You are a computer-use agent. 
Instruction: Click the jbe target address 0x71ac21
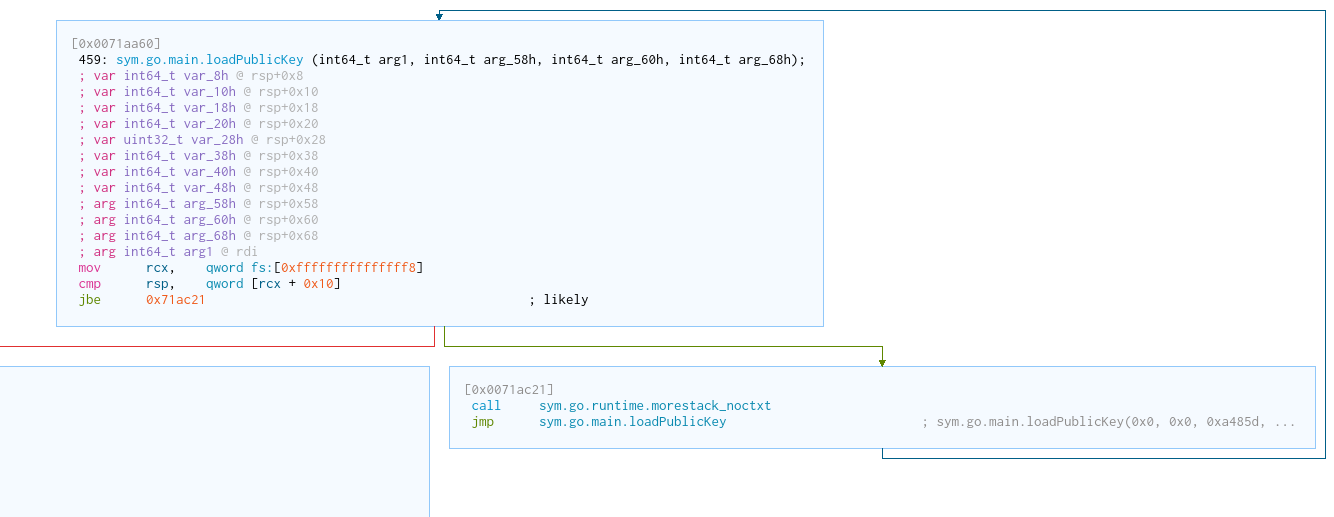click(x=175, y=300)
